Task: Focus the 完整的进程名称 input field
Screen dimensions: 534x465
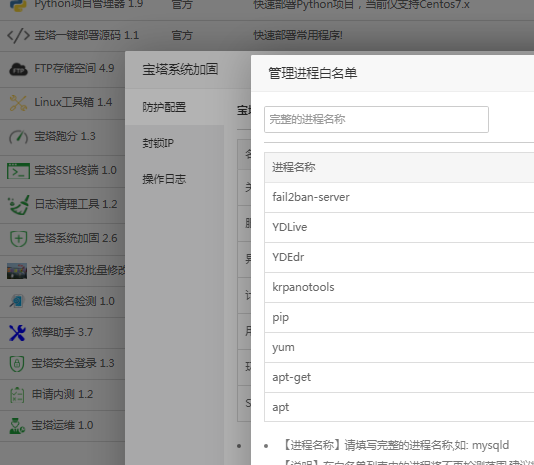Action: [376, 120]
